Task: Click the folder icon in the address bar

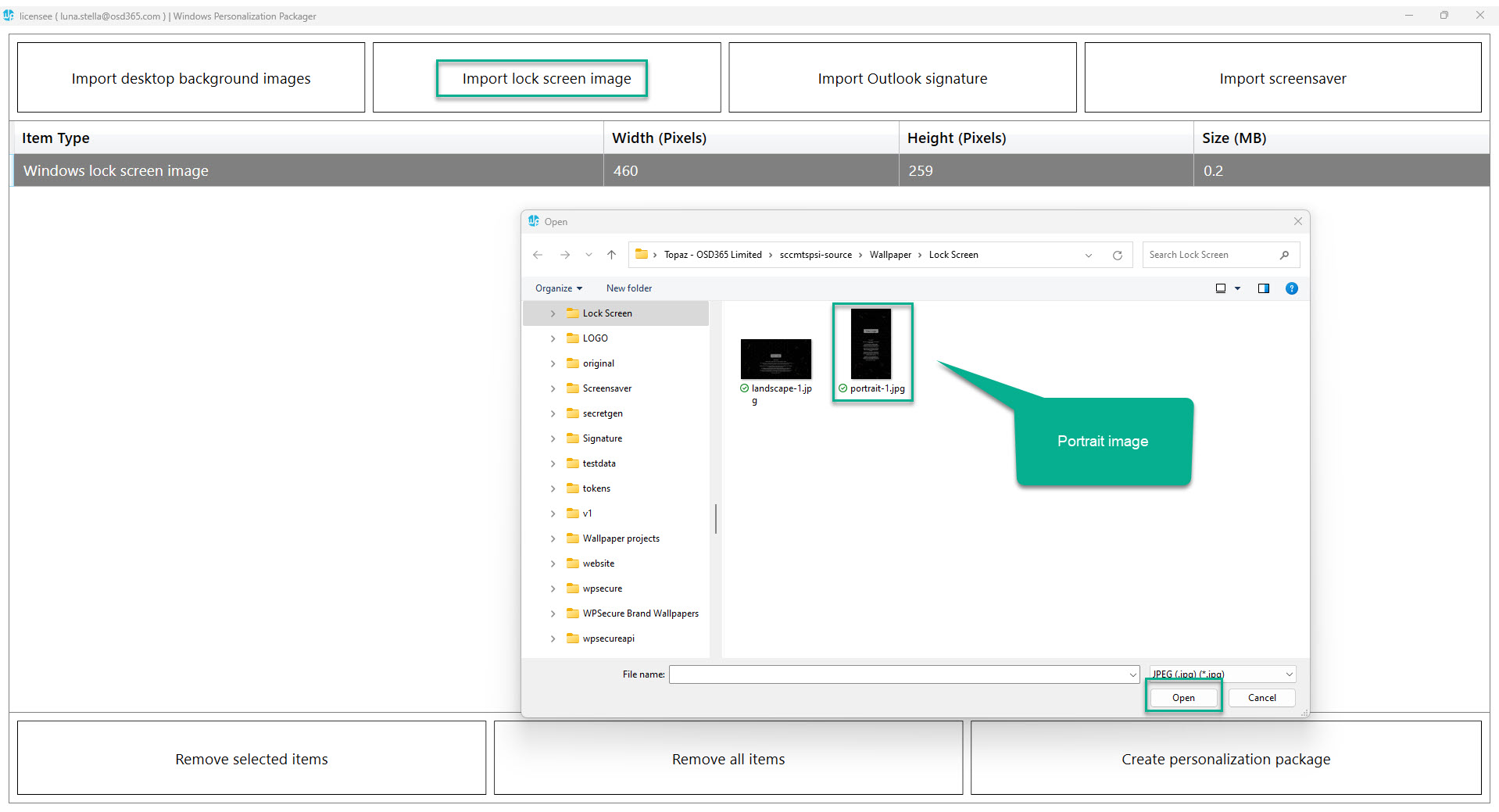Action: tap(641, 254)
